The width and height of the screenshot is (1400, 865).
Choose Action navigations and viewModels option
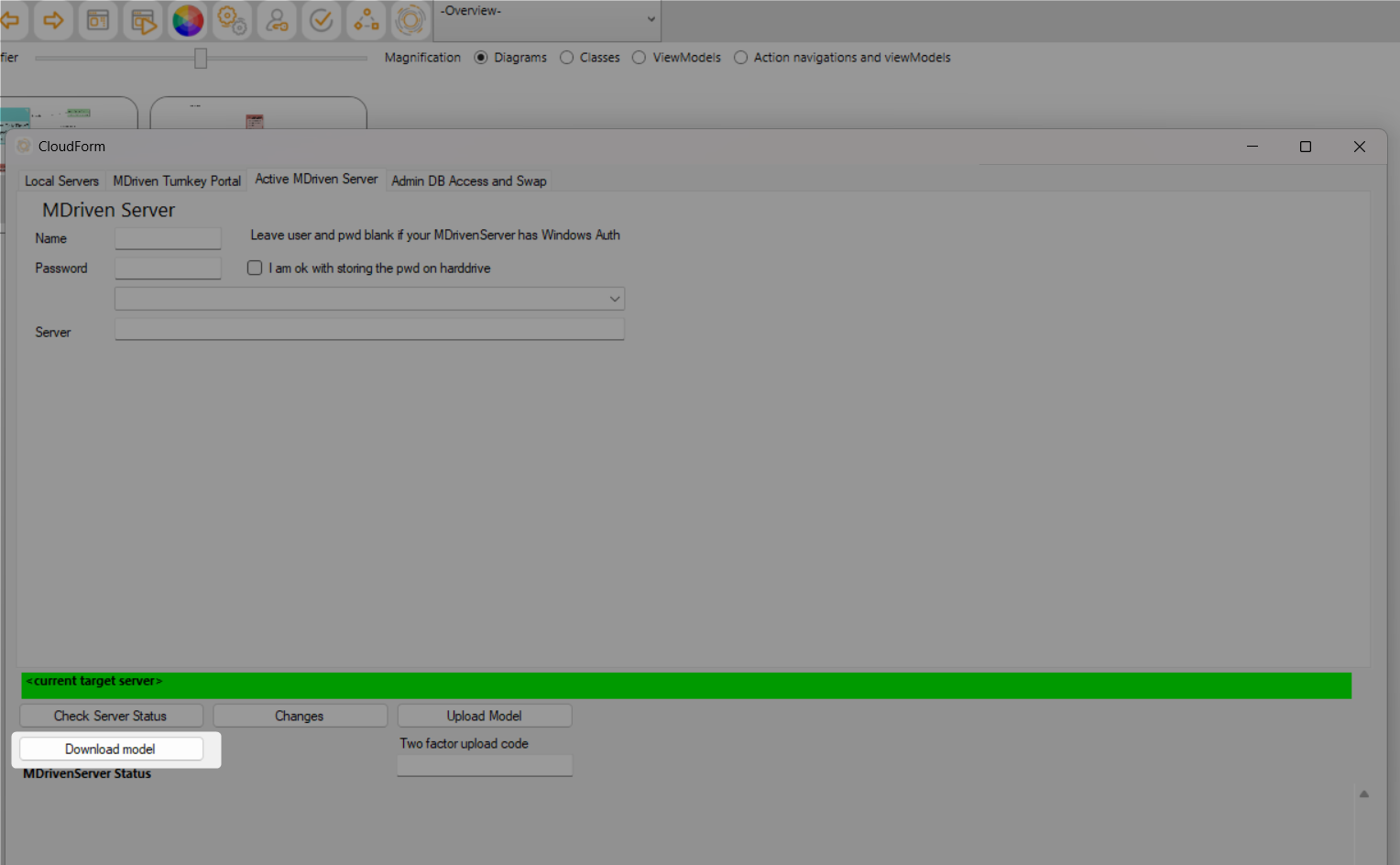740,58
